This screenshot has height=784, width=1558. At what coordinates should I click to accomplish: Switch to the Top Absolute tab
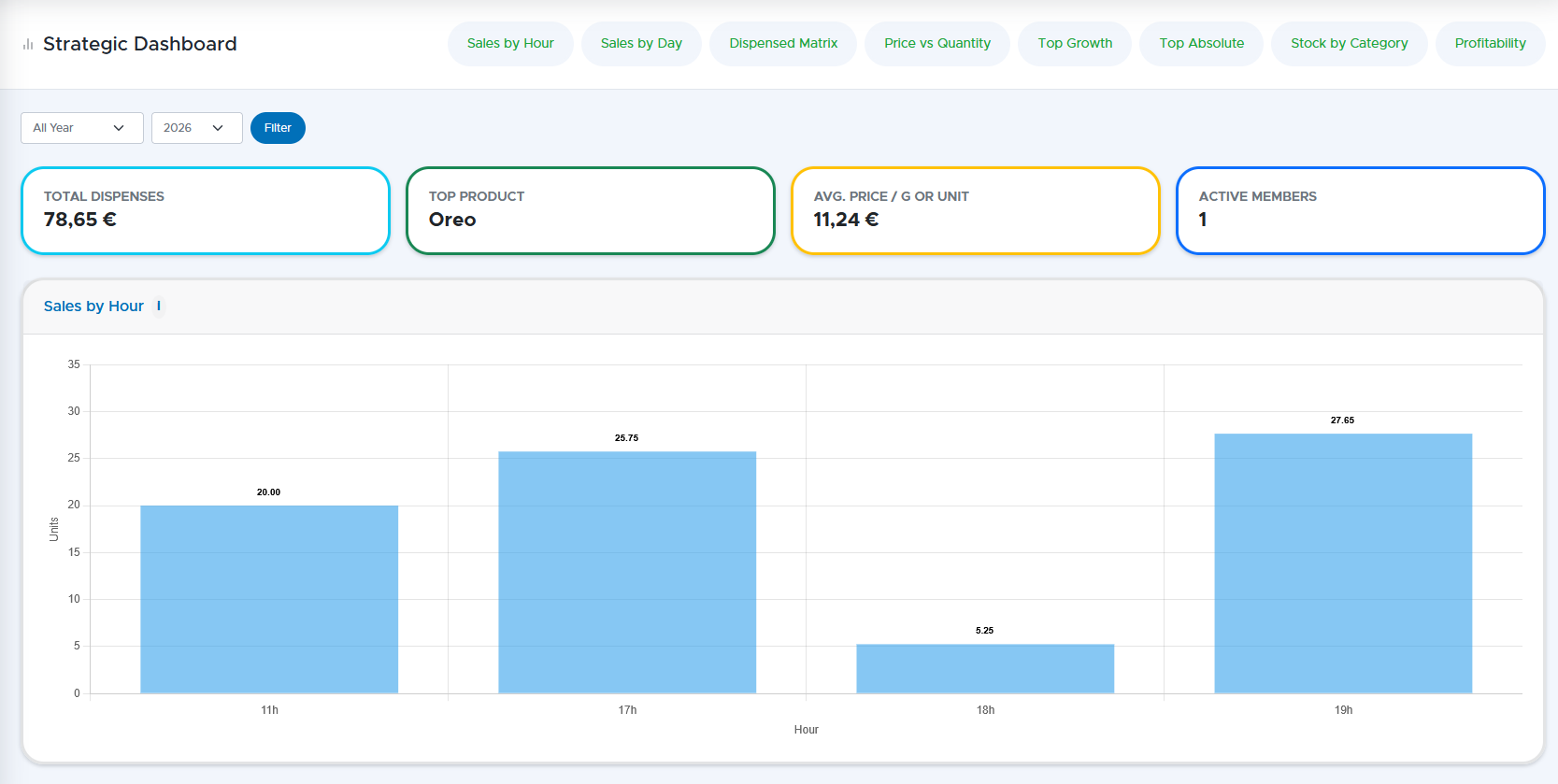point(1201,44)
